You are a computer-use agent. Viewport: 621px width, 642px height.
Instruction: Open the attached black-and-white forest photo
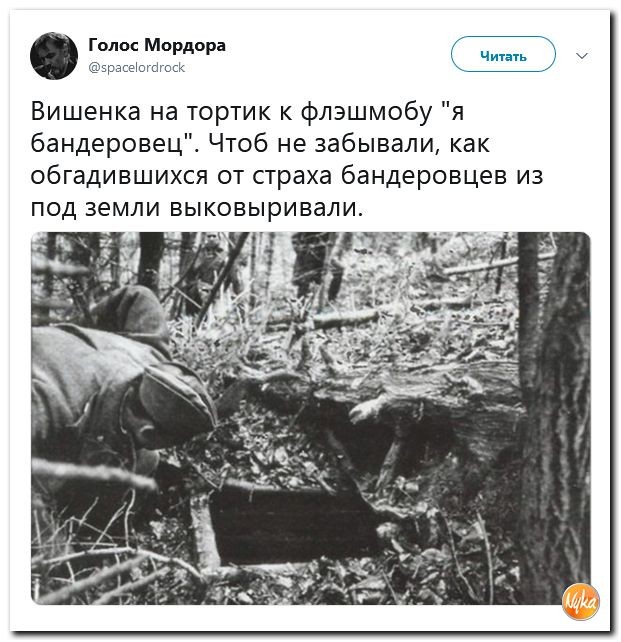point(310,418)
